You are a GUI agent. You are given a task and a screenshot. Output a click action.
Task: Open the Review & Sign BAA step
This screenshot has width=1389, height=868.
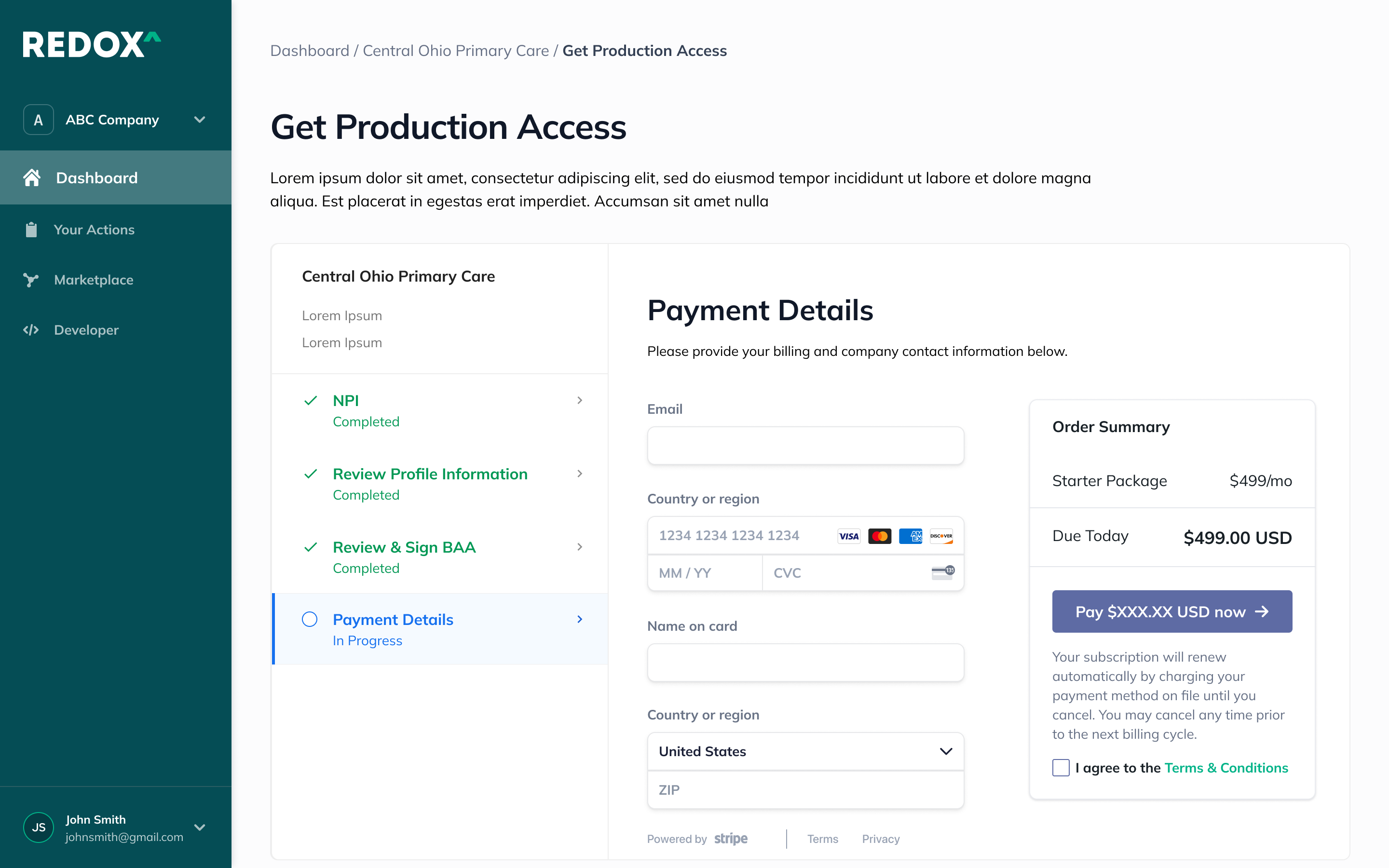point(404,547)
